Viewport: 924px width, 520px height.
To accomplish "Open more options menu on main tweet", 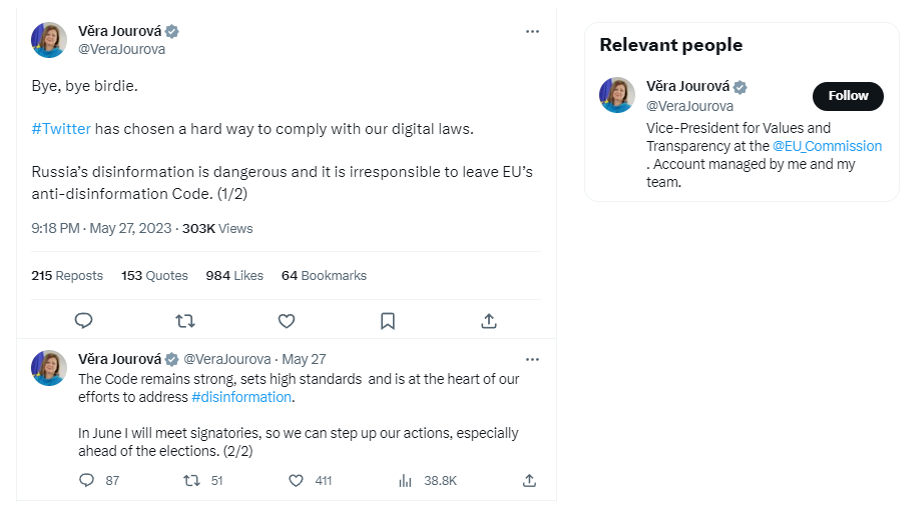I will [x=532, y=31].
